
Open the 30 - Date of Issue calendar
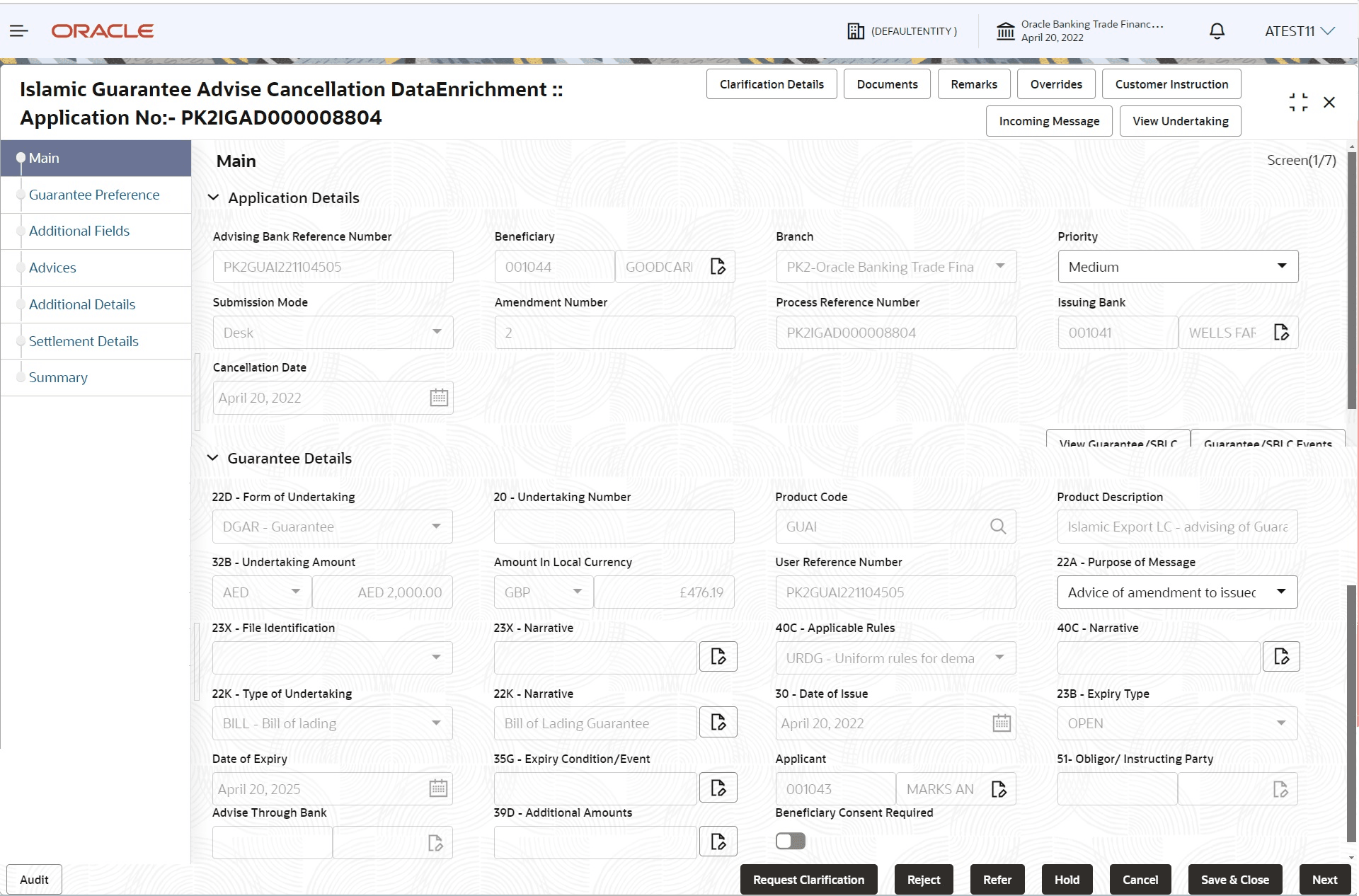(x=1000, y=723)
